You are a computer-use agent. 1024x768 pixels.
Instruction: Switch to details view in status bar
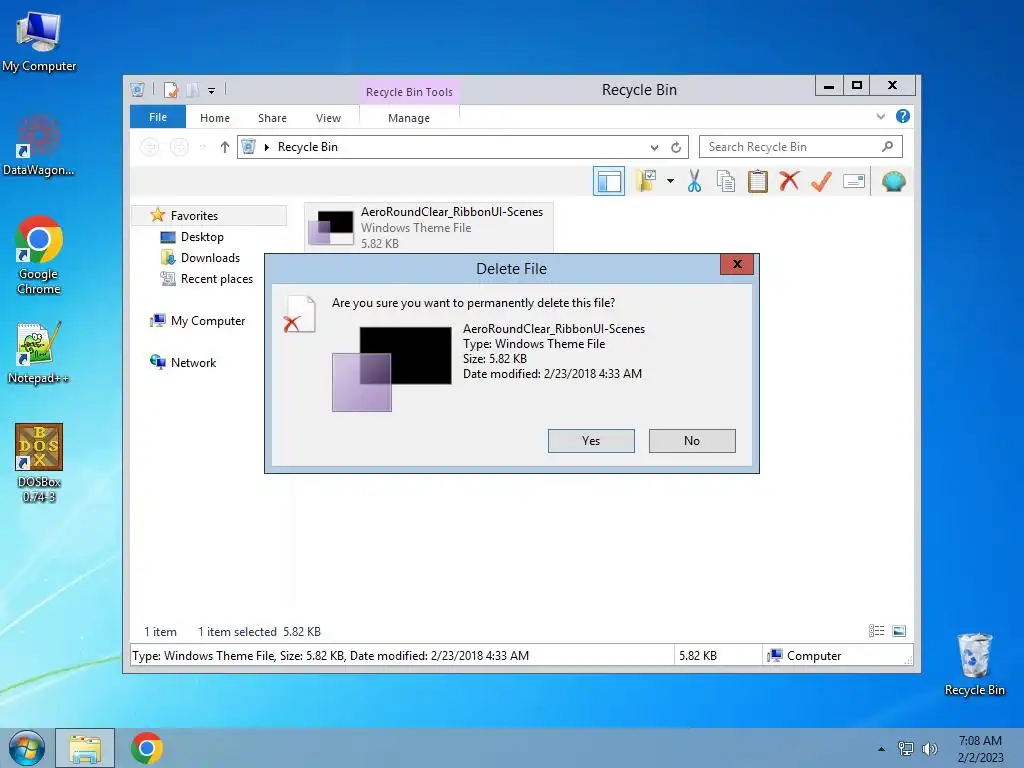click(x=876, y=631)
